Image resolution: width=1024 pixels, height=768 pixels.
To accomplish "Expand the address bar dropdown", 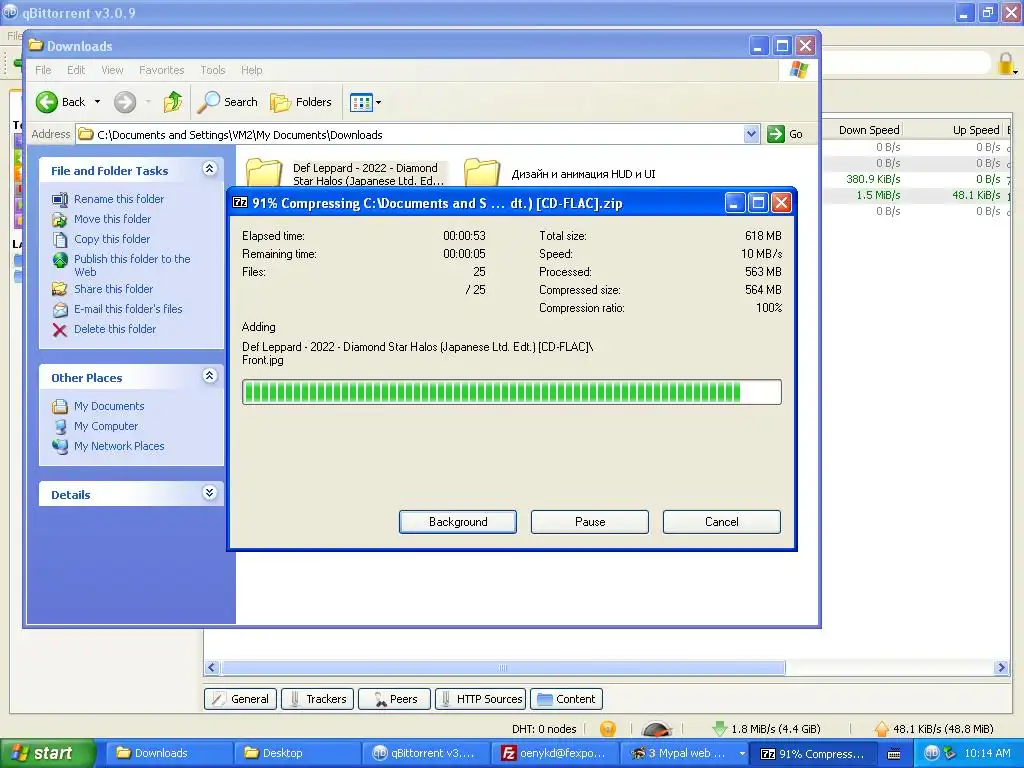I will [751, 134].
